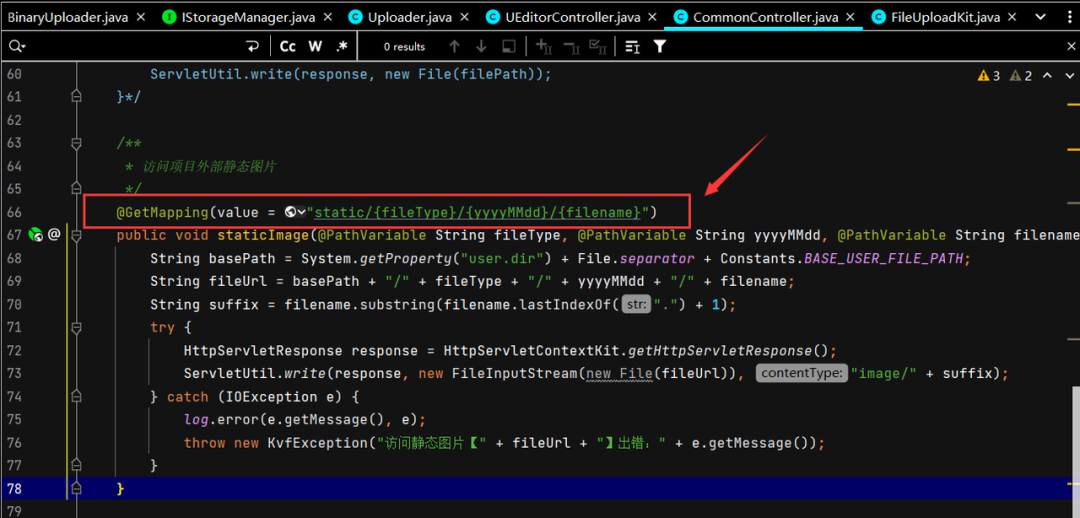This screenshot has width=1080, height=518.
Task: Click the URL mapping globe icon on line 66
Action: (292, 212)
